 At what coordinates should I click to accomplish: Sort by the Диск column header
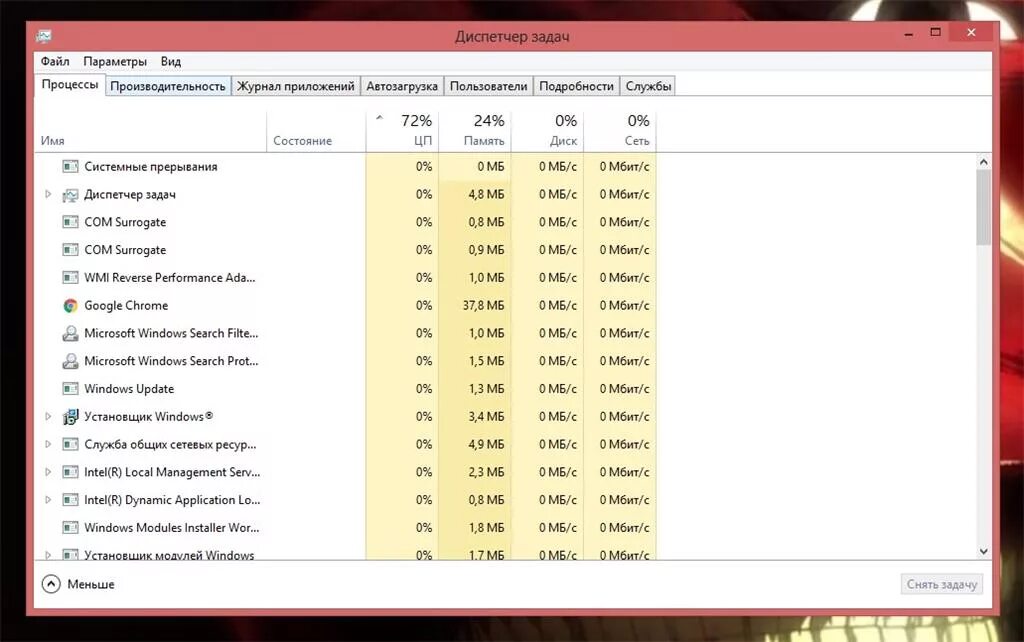click(x=547, y=131)
